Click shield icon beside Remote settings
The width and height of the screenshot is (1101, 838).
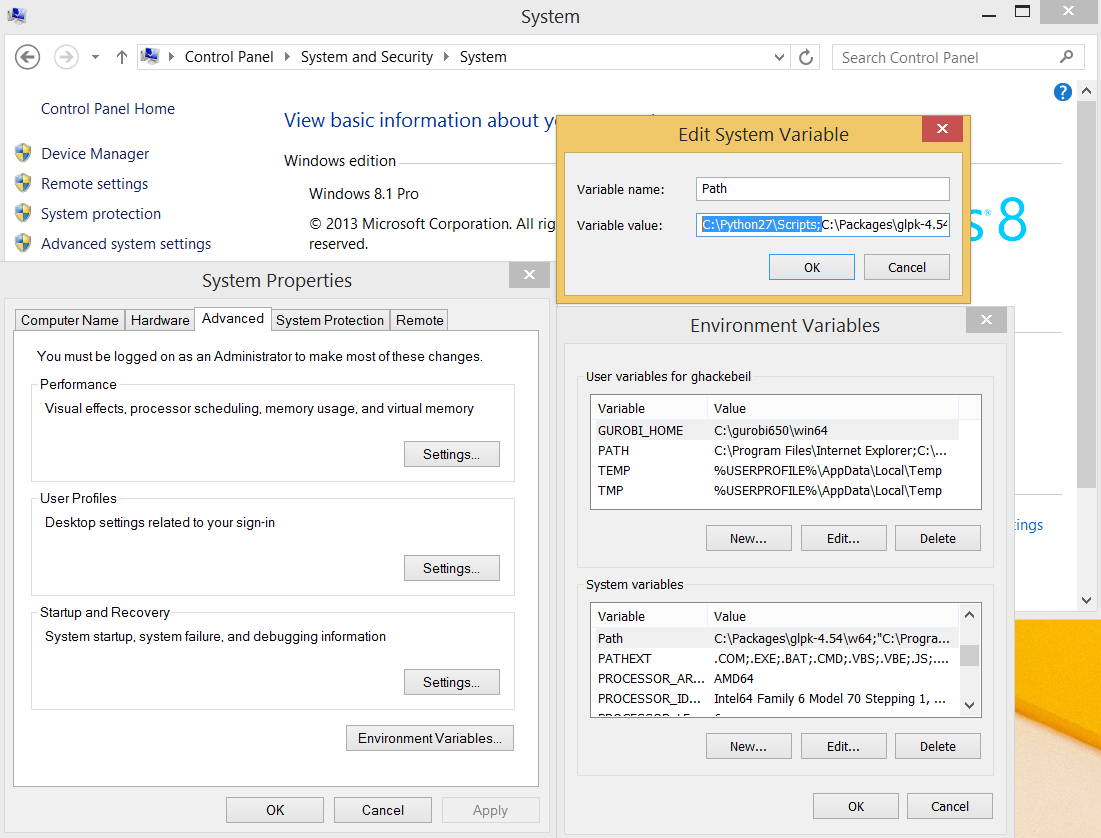pos(23,183)
